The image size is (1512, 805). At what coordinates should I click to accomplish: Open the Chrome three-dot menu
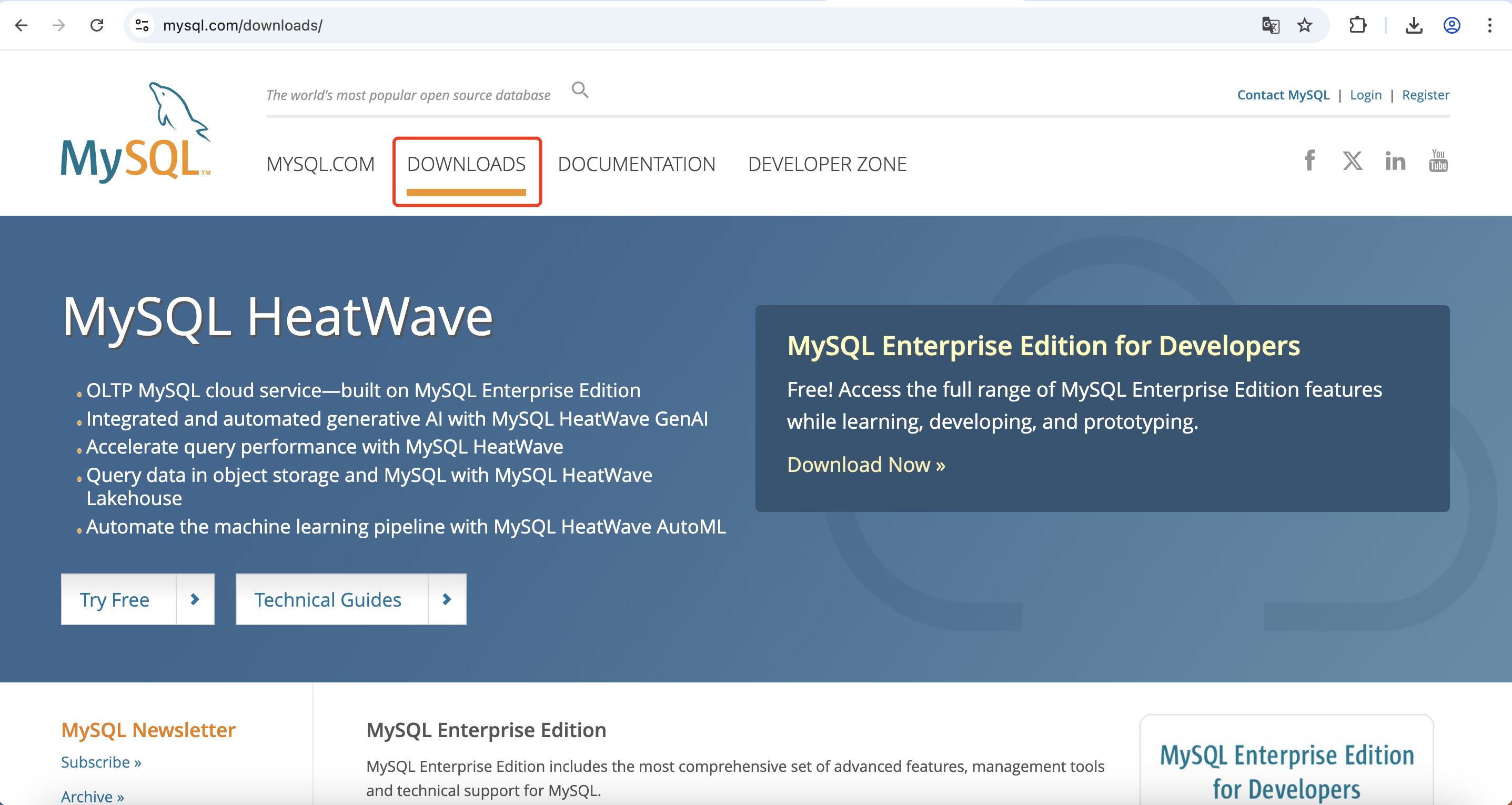point(1490,25)
